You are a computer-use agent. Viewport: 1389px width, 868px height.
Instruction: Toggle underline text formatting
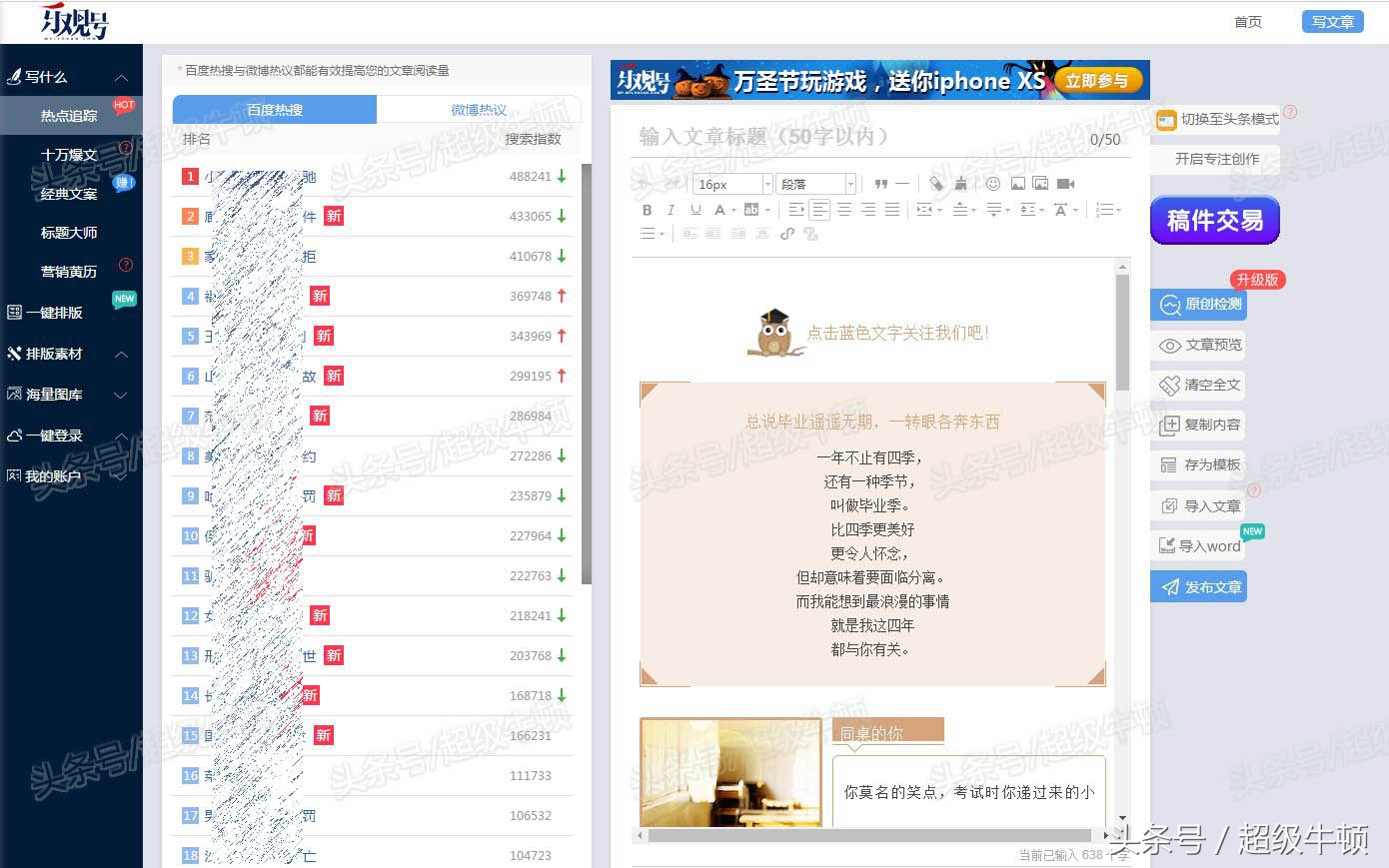(694, 211)
